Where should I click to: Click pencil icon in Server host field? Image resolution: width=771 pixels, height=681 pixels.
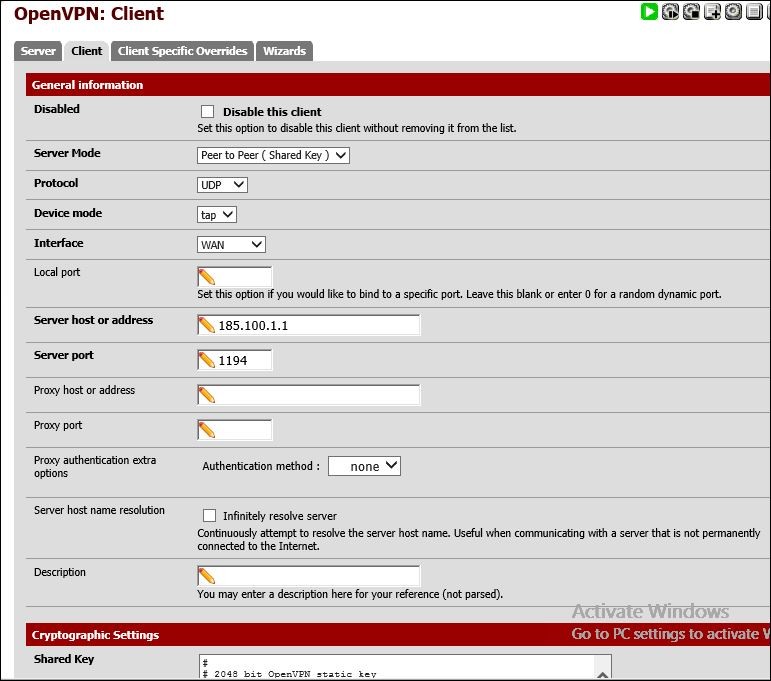207,325
